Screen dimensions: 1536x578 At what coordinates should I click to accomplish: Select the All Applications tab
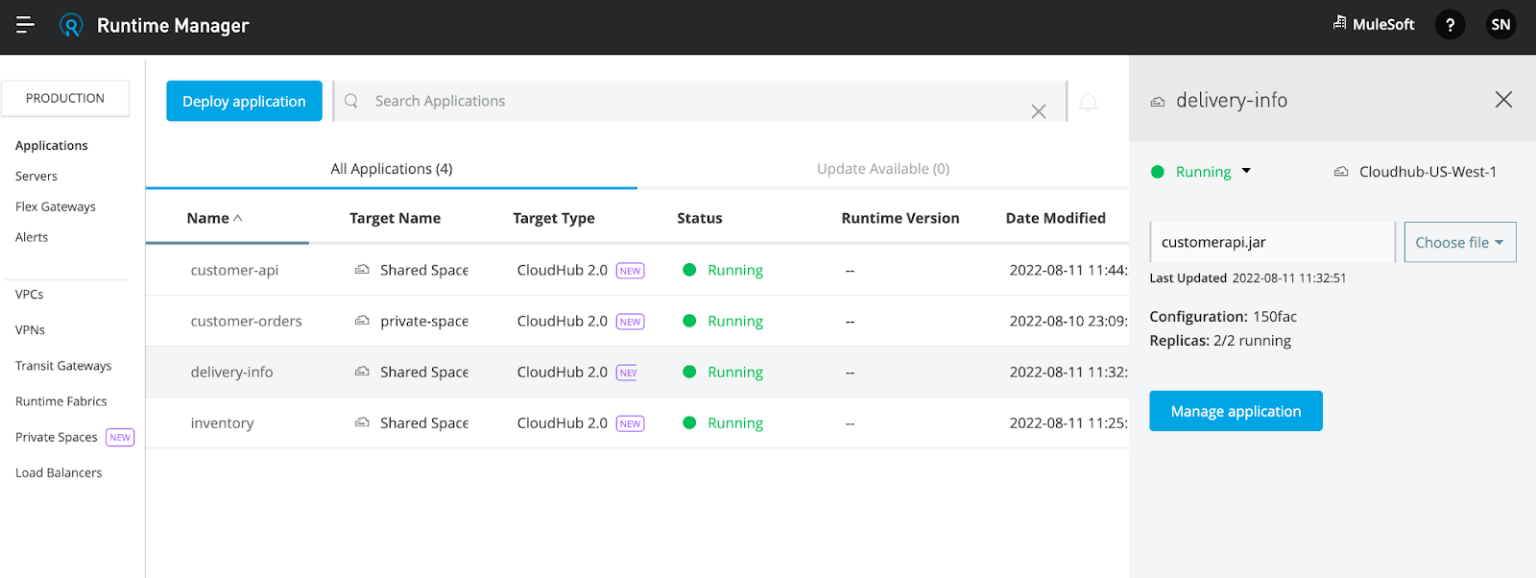tap(391, 168)
